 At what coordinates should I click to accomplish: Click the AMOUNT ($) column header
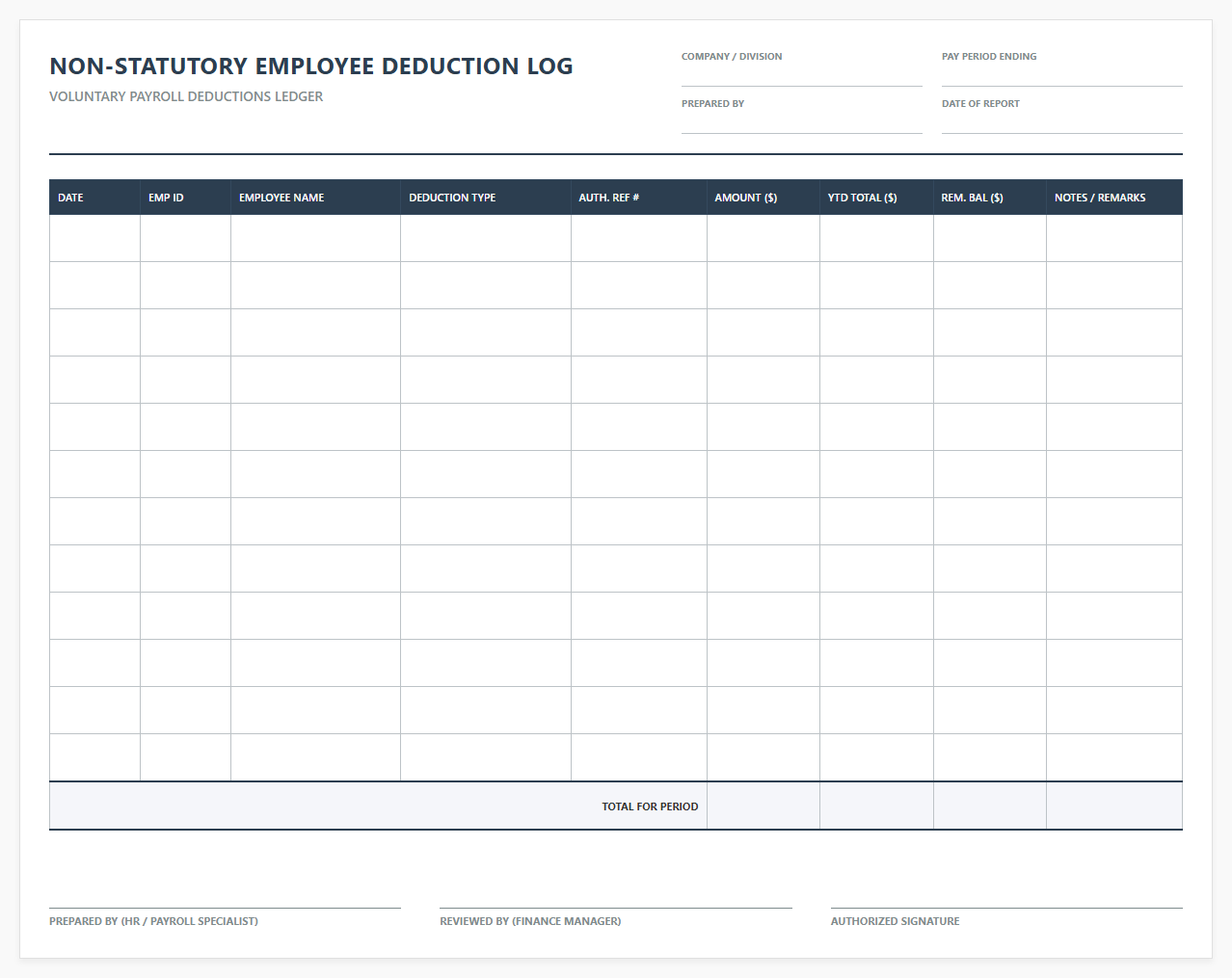click(x=763, y=198)
